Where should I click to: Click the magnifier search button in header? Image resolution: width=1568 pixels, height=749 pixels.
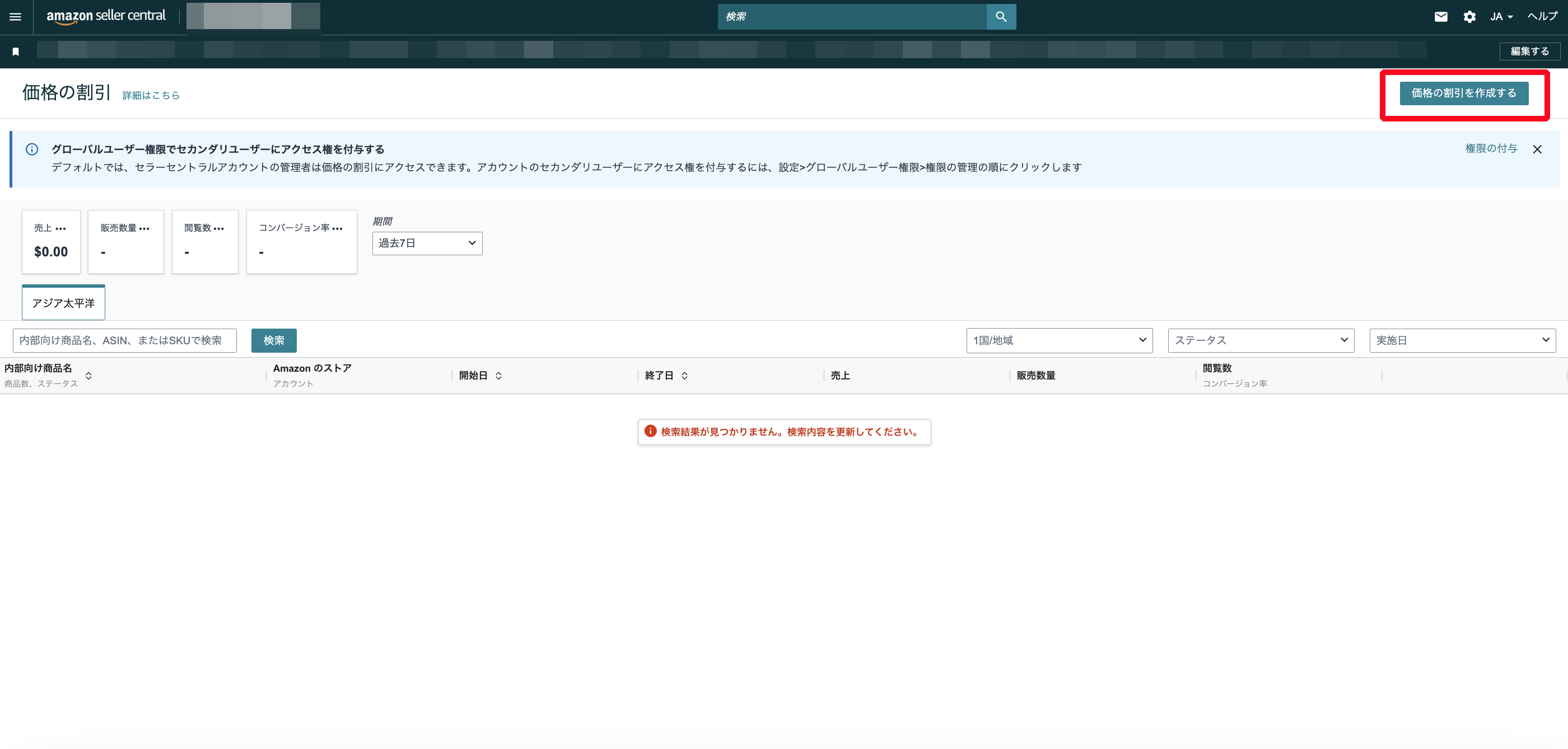click(x=1001, y=17)
